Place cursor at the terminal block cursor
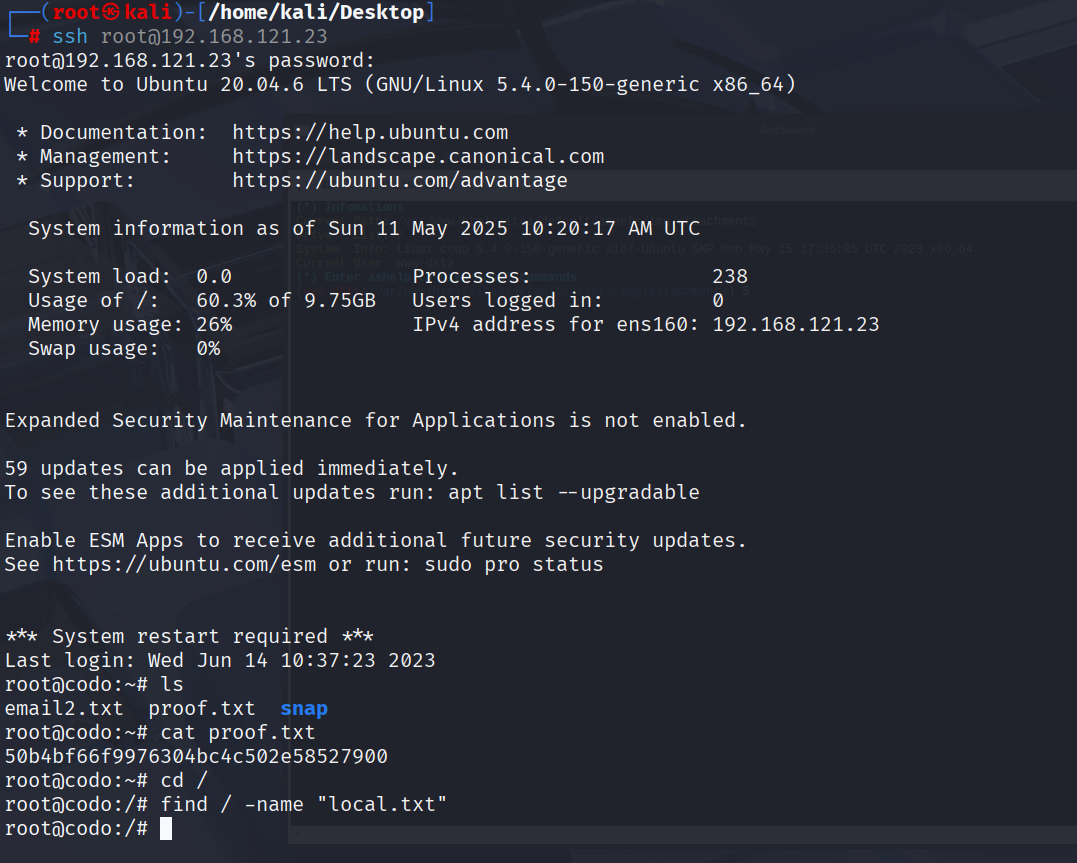The image size is (1077, 863). tap(166, 828)
